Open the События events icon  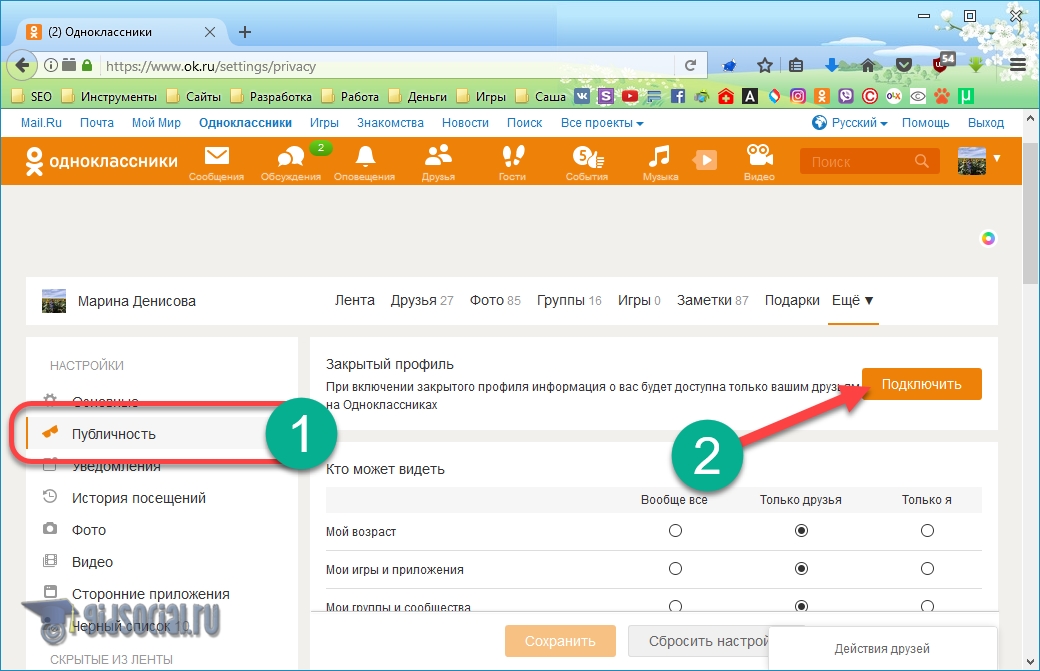(587, 162)
